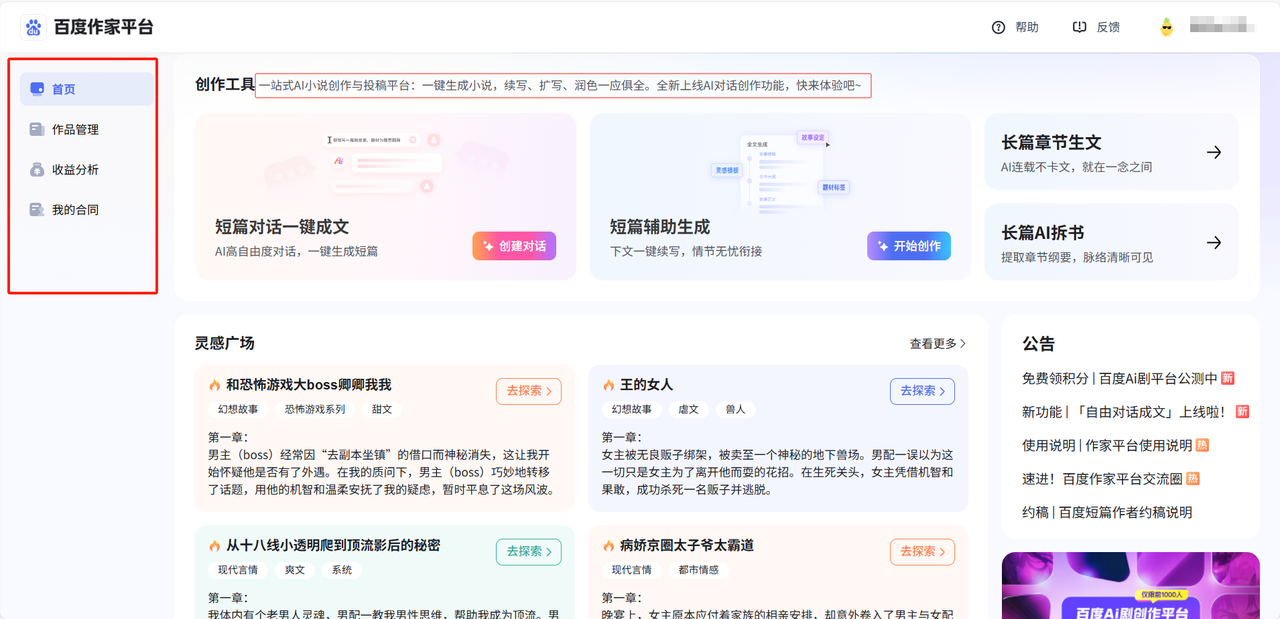
Task: Click the 都市情感 tag
Action: pyautogui.click(x=698, y=570)
